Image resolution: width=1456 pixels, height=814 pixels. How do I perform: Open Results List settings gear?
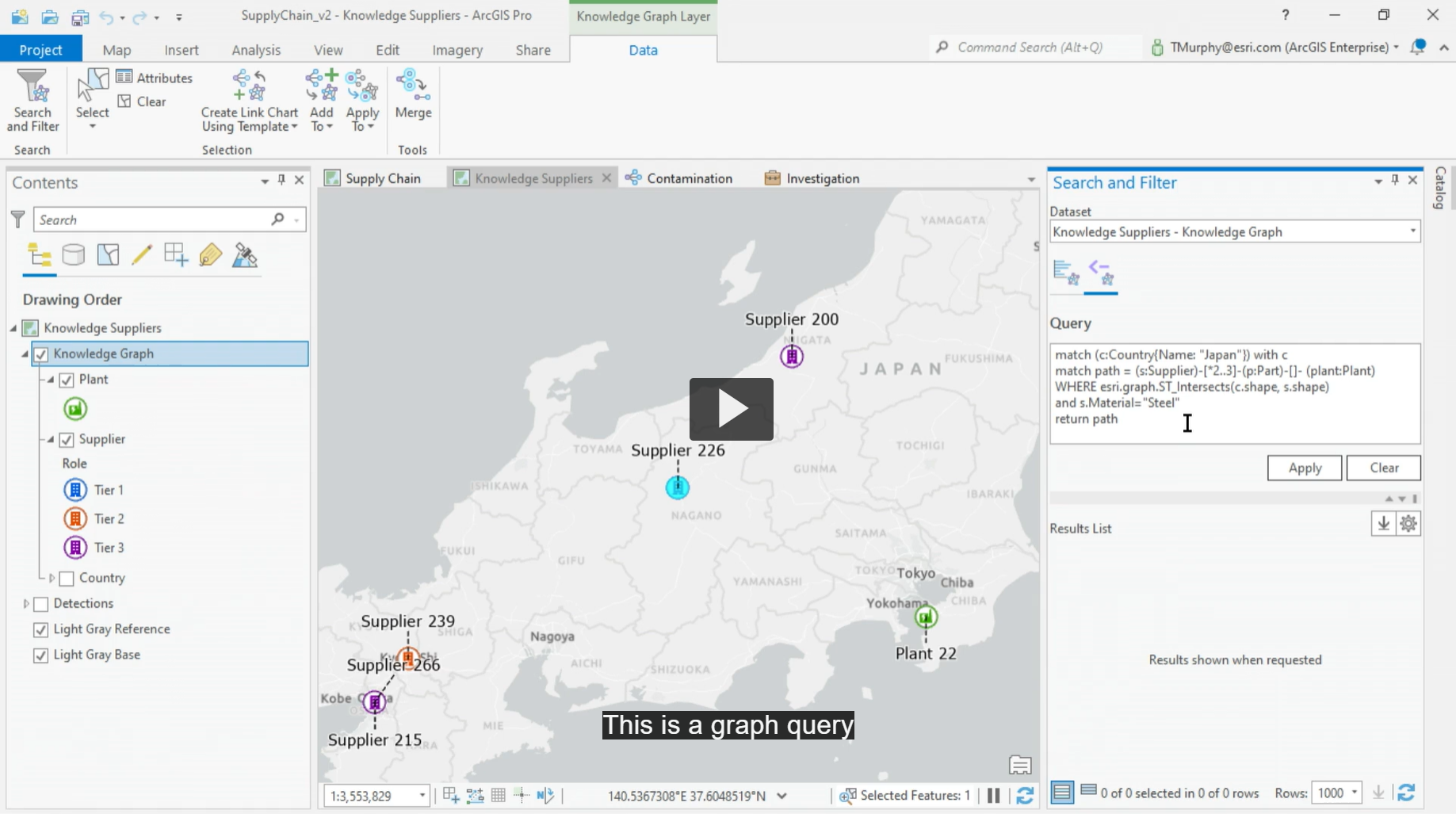click(1408, 523)
